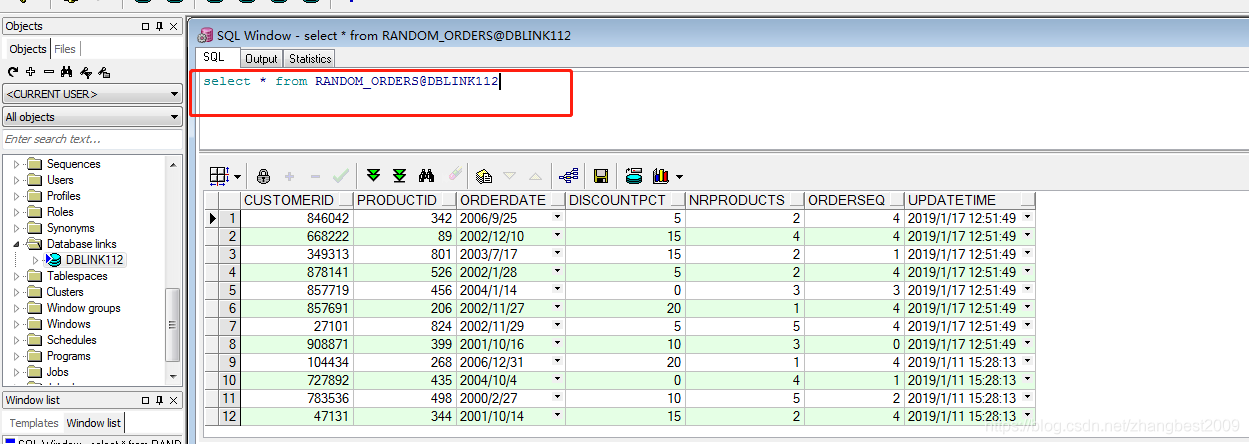
Task: Click inside the SQL editor text
Action: pos(350,81)
